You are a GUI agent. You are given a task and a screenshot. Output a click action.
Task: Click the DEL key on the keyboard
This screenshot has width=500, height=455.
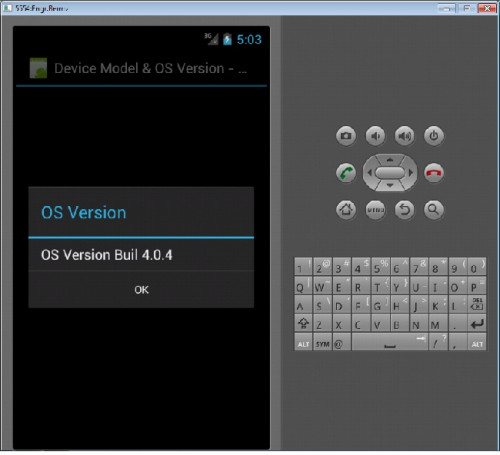click(x=477, y=304)
